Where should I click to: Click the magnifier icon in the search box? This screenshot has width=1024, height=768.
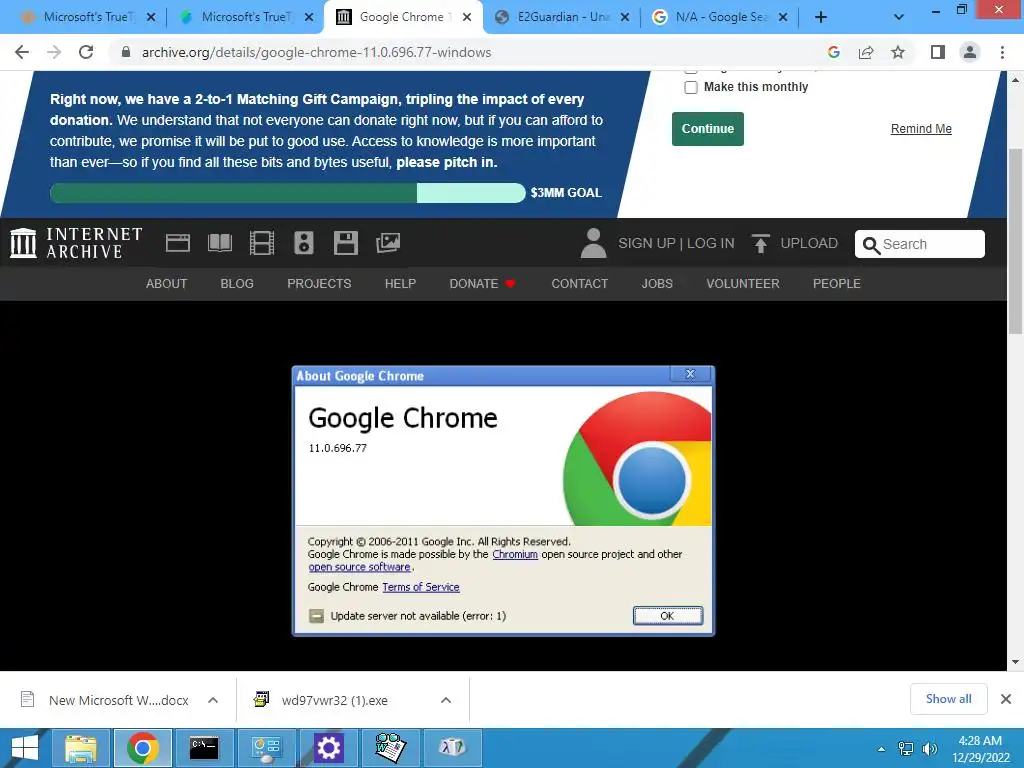(x=871, y=245)
